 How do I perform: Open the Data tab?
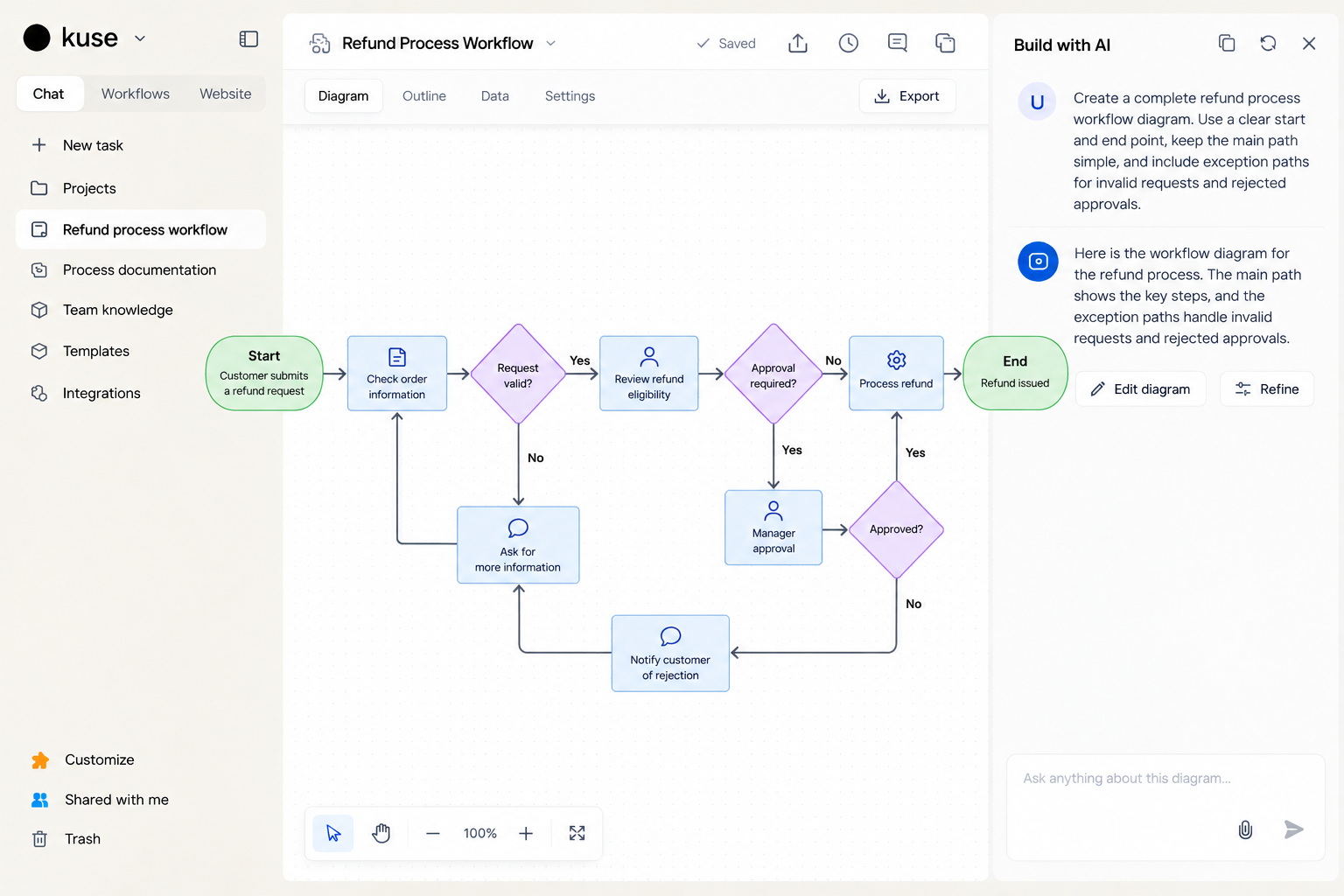tap(495, 95)
